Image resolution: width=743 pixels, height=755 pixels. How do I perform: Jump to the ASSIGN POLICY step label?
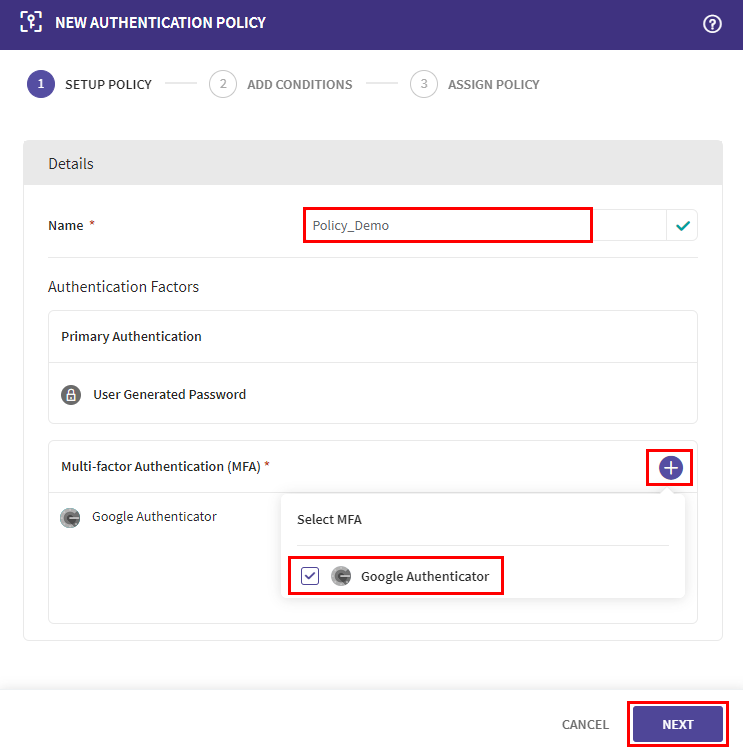point(493,85)
